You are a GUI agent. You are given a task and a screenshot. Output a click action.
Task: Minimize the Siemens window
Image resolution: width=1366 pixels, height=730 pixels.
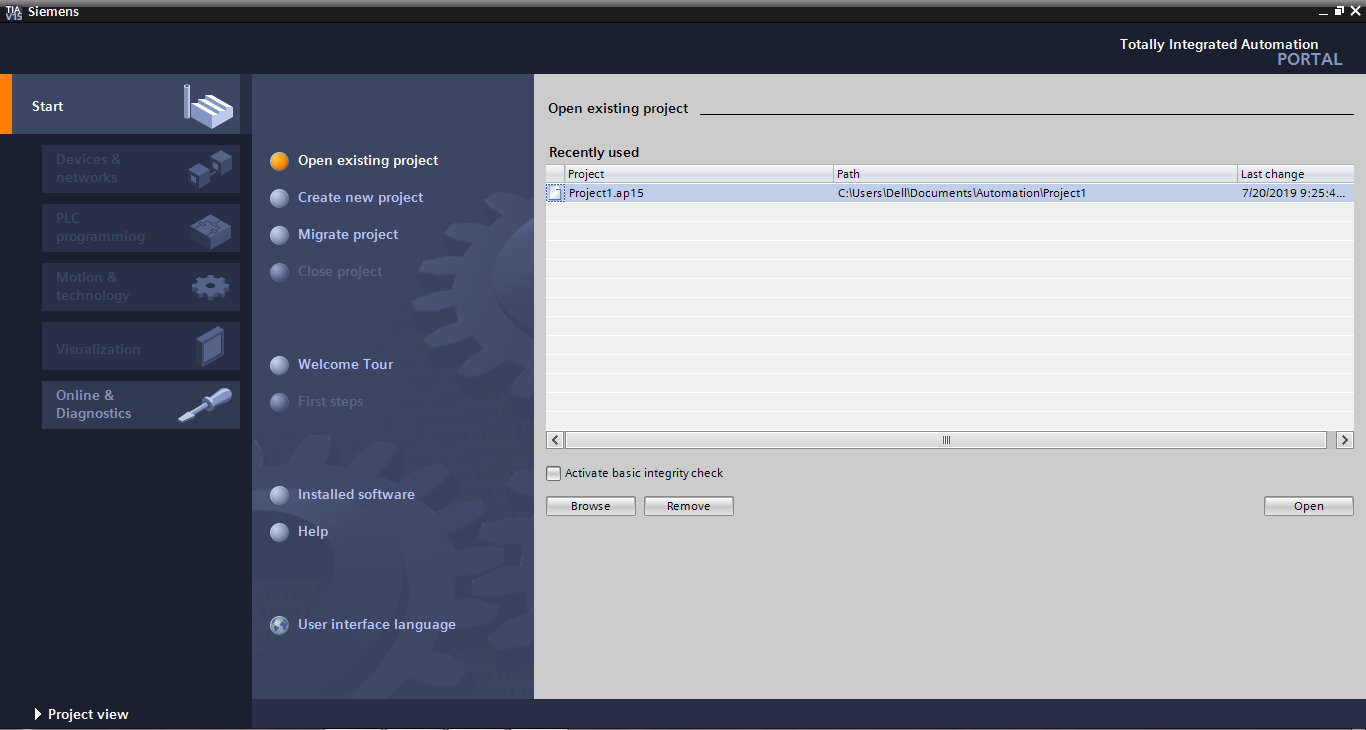(x=1323, y=11)
